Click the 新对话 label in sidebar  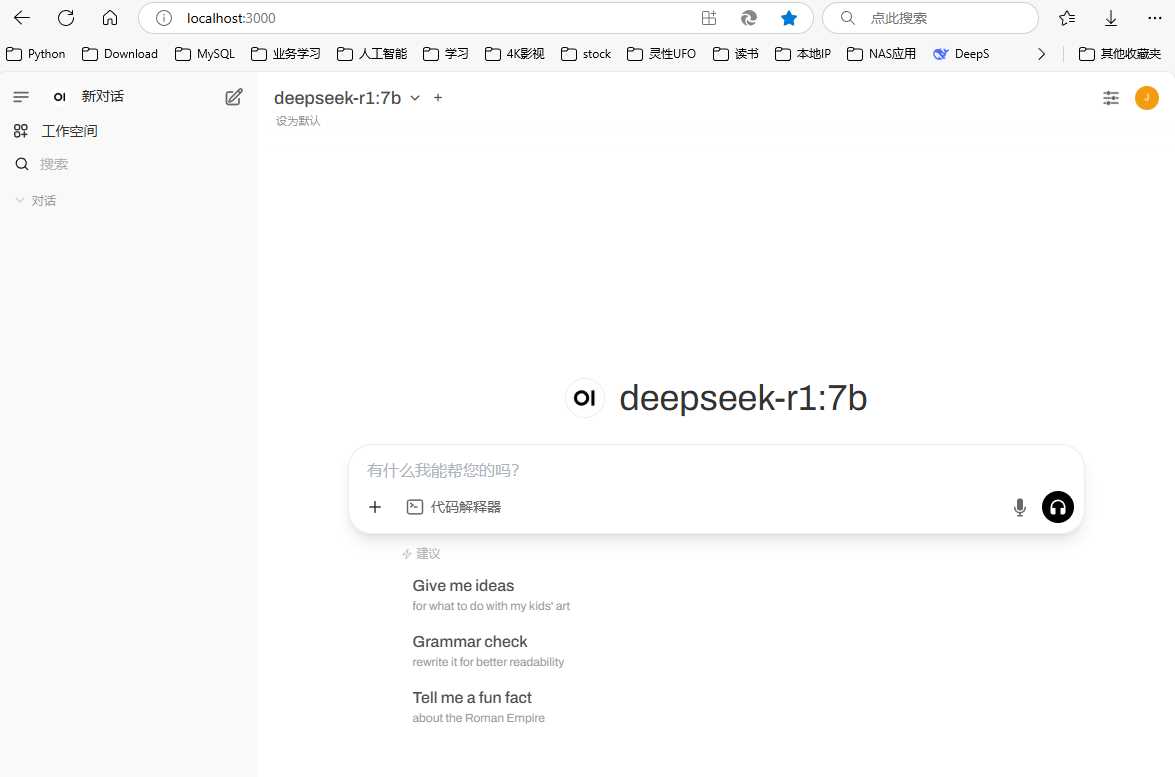click(103, 96)
